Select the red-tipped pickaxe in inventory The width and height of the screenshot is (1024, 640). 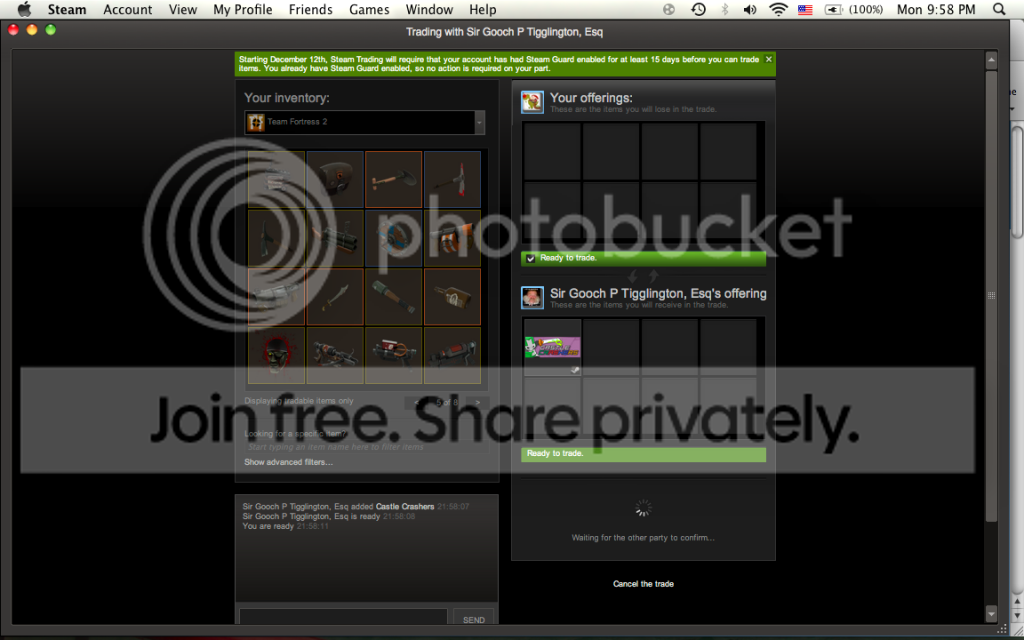pyautogui.click(x=452, y=180)
